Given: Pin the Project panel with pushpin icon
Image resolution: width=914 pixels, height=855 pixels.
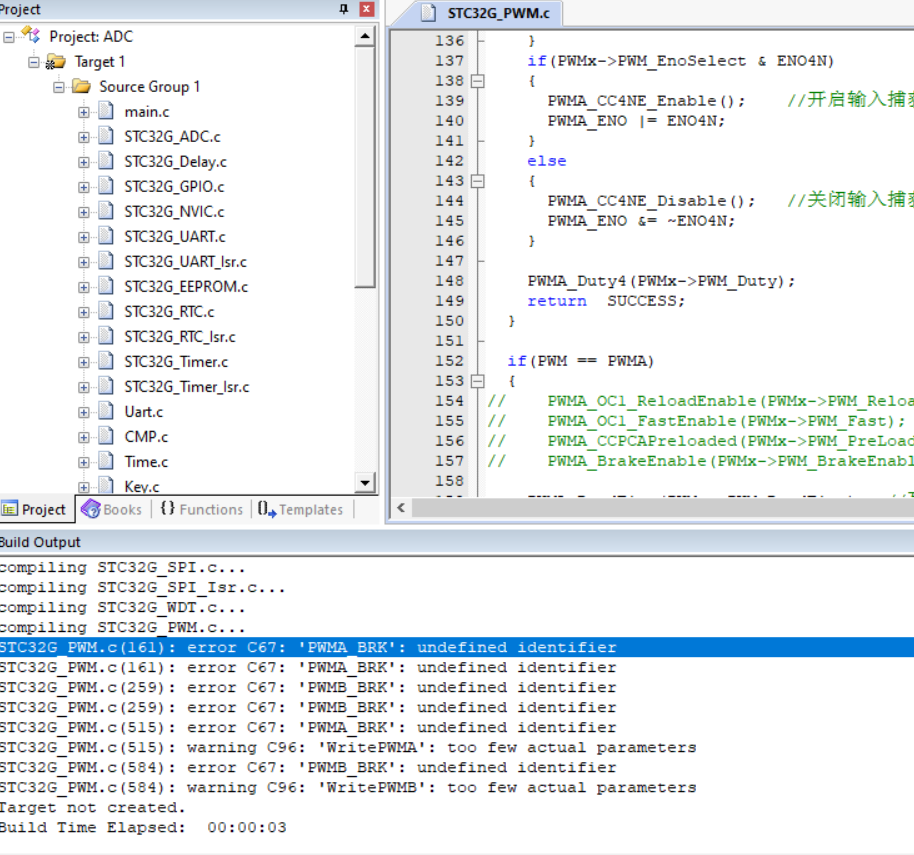Looking at the screenshot, I should 344,9.
